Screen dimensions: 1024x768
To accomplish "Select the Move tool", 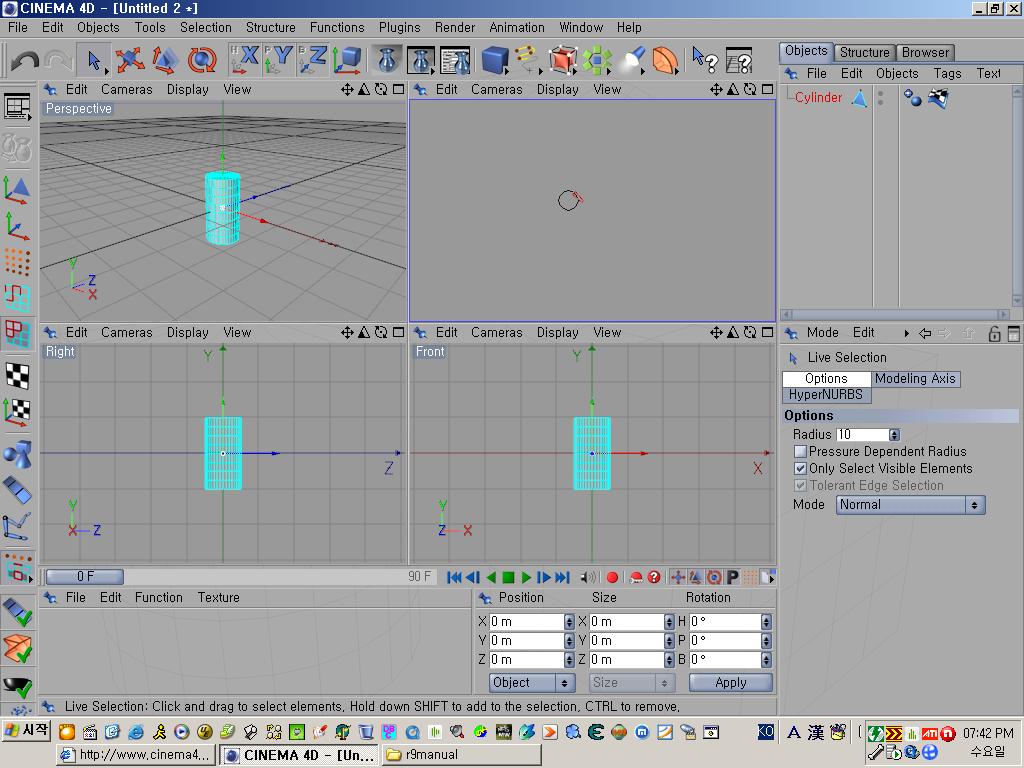I will click(x=130, y=60).
